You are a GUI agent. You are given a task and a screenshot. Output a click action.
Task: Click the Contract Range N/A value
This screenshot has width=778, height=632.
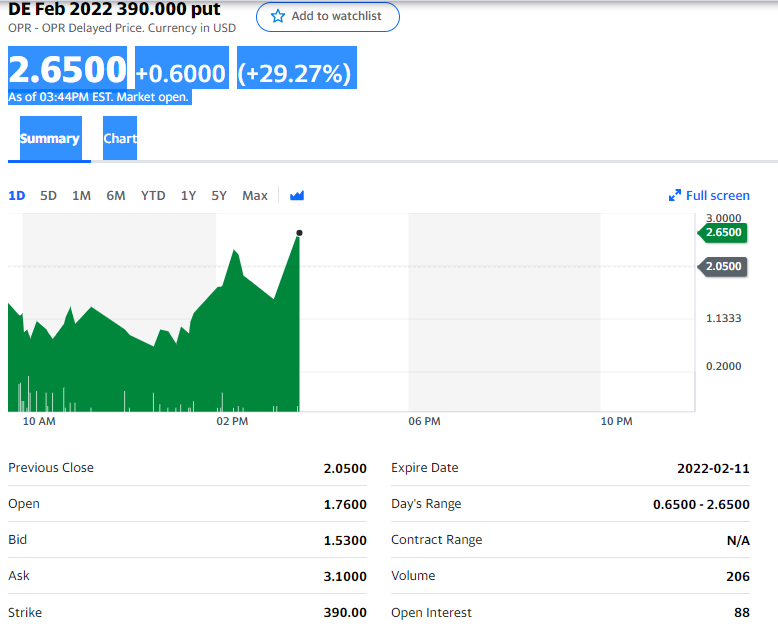(x=738, y=540)
